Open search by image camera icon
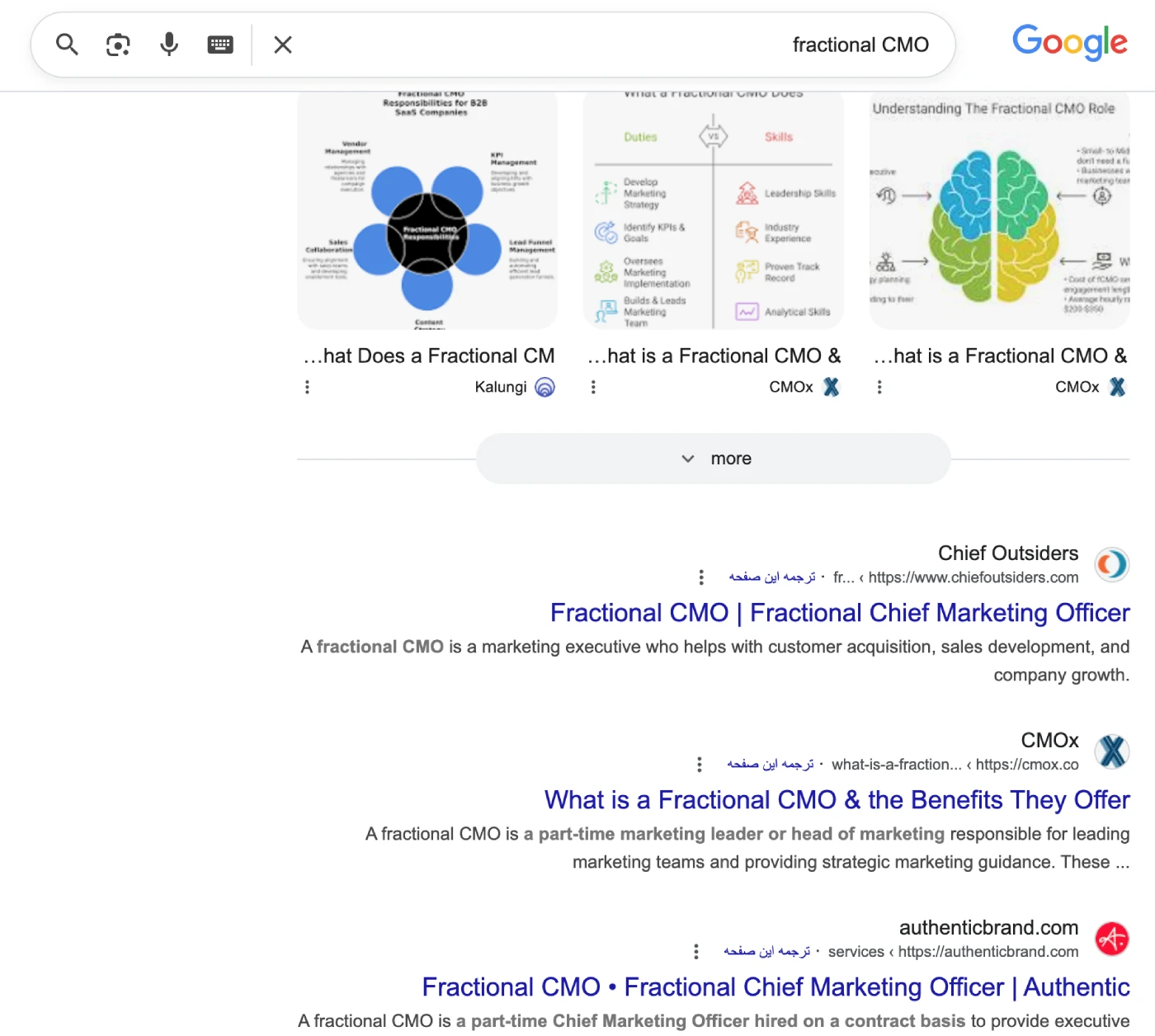This screenshot has width=1155, height=1036. click(118, 45)
